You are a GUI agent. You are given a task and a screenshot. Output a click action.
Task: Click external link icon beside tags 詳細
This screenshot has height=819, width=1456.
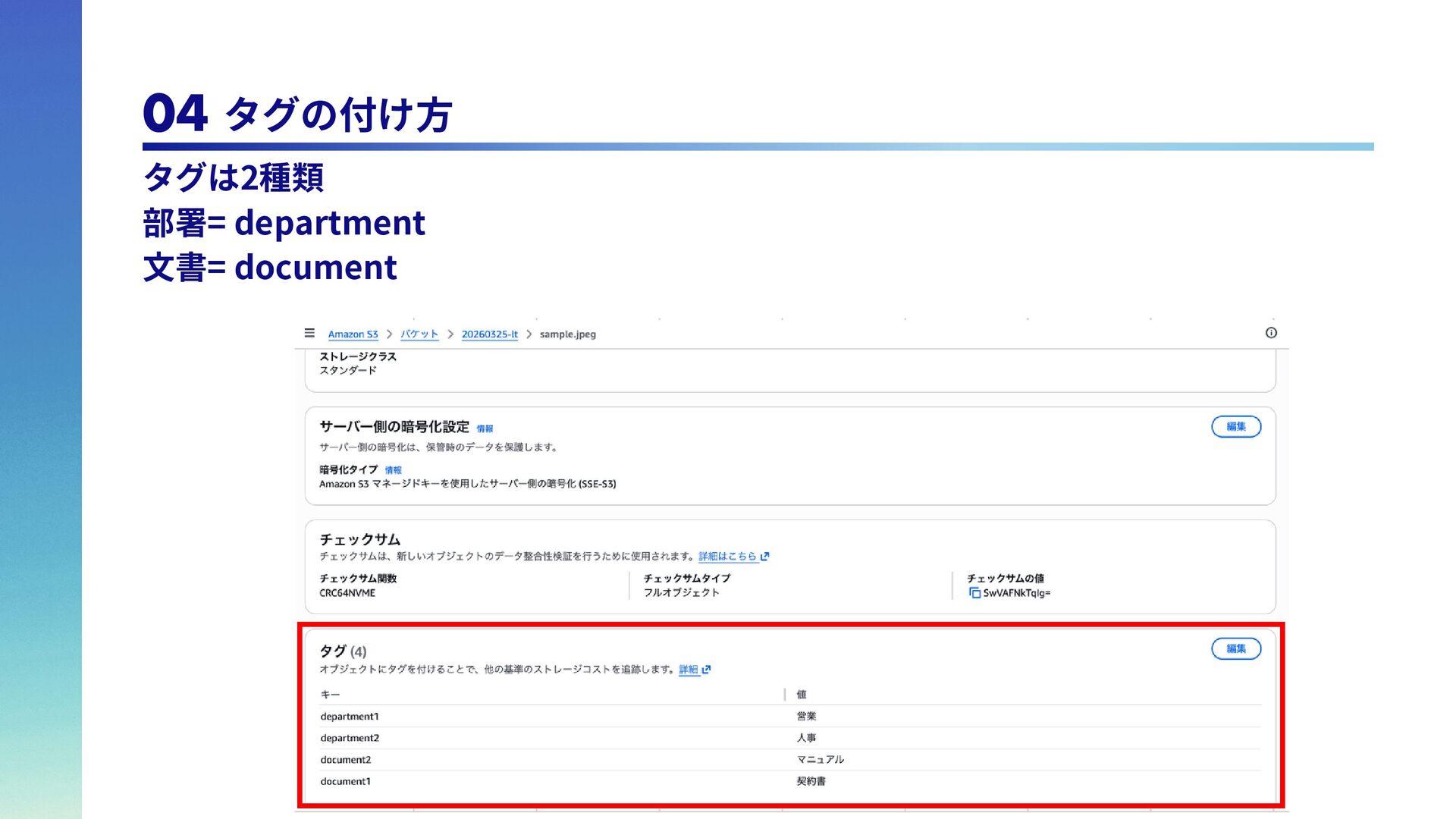[707, 670]
